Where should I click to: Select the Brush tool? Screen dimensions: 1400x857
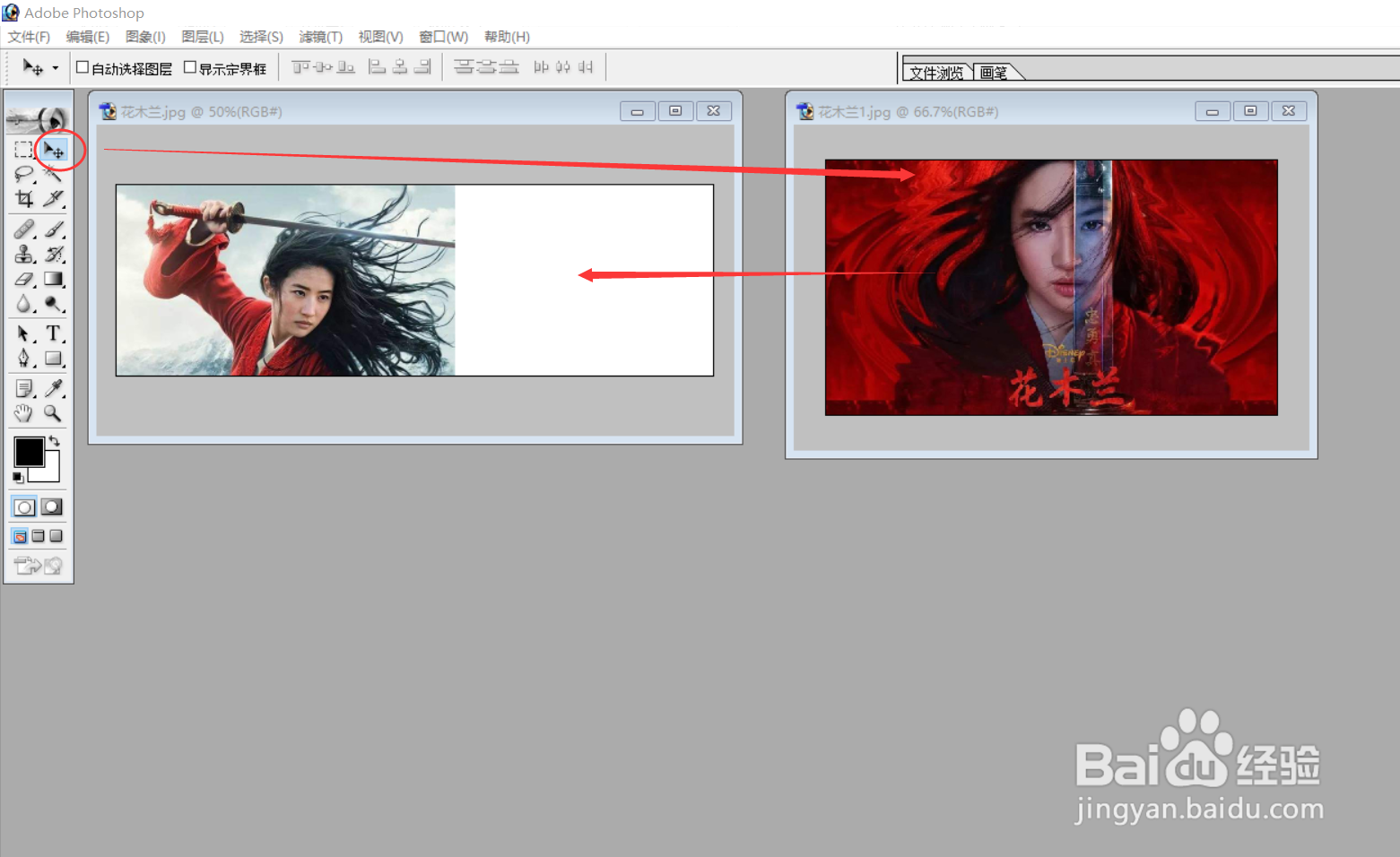tap(54, 229)
